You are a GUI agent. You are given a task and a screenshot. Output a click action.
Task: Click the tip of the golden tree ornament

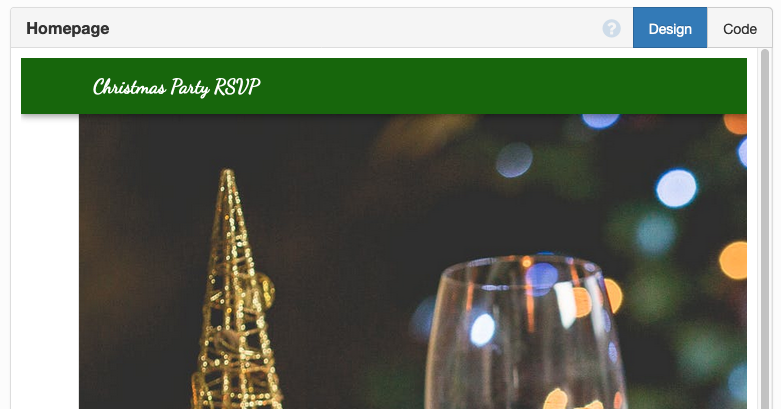pyautogui.click(x=228, y=173)
